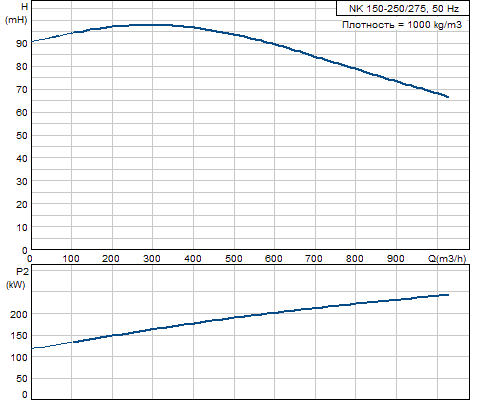Click the left start of the head curve
The height and width of the screenshot is (400, 500).
tap(32, 42)
